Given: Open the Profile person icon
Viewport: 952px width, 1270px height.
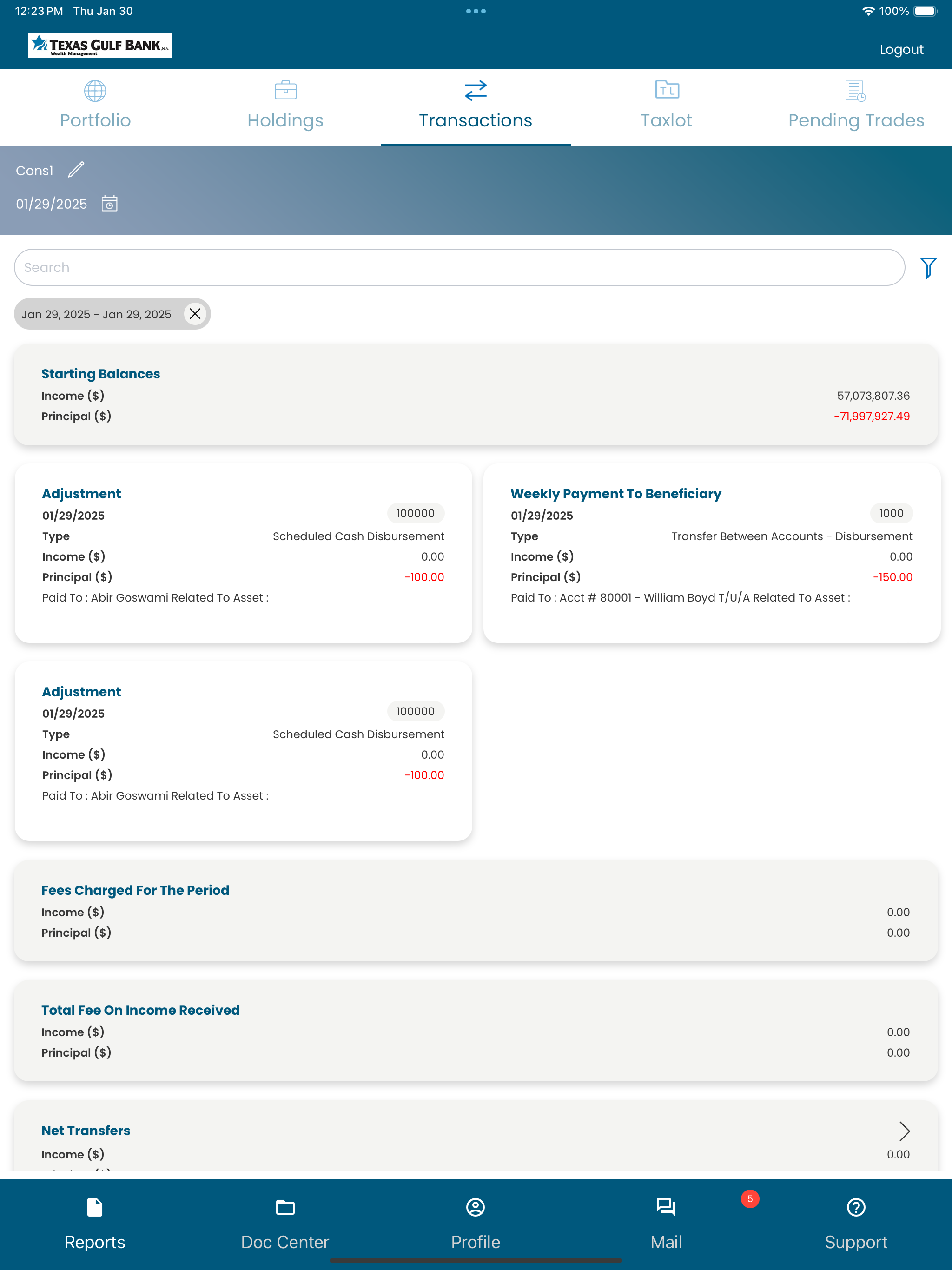Looking at the screenshot, I should (x=476, y=1207).
